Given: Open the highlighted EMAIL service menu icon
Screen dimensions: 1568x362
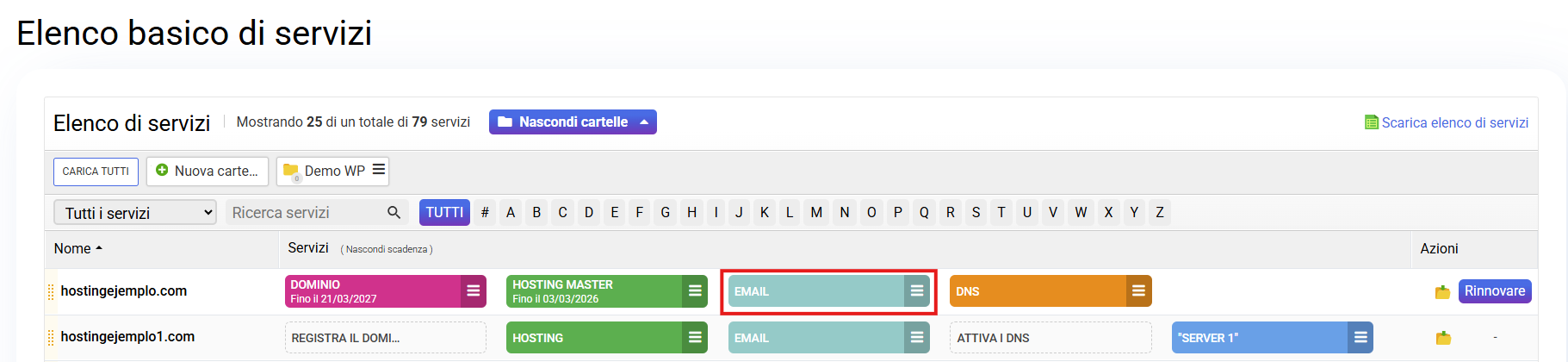Looking at the screenshot, I should pyautogui.click(x=917, y=291).
